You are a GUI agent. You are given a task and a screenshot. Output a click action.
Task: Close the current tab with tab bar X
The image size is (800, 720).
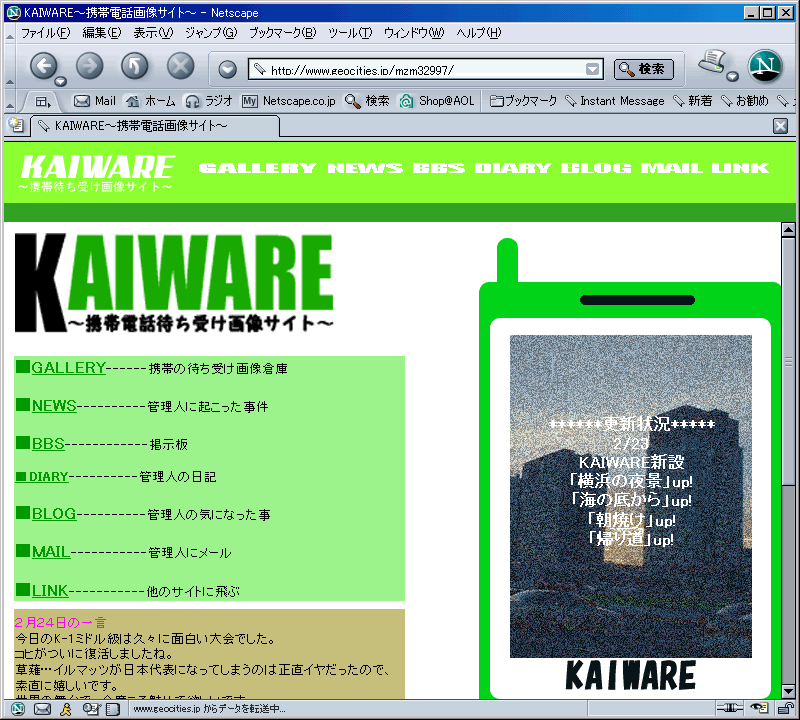tap(780, 126)
